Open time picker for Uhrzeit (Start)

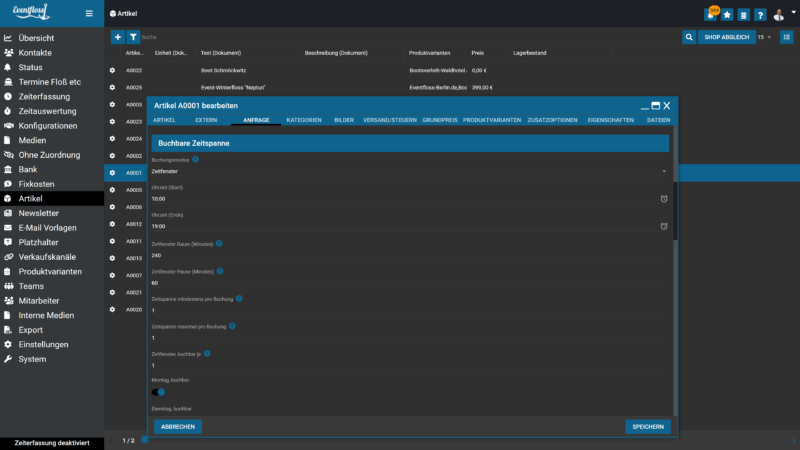(664, 198)
